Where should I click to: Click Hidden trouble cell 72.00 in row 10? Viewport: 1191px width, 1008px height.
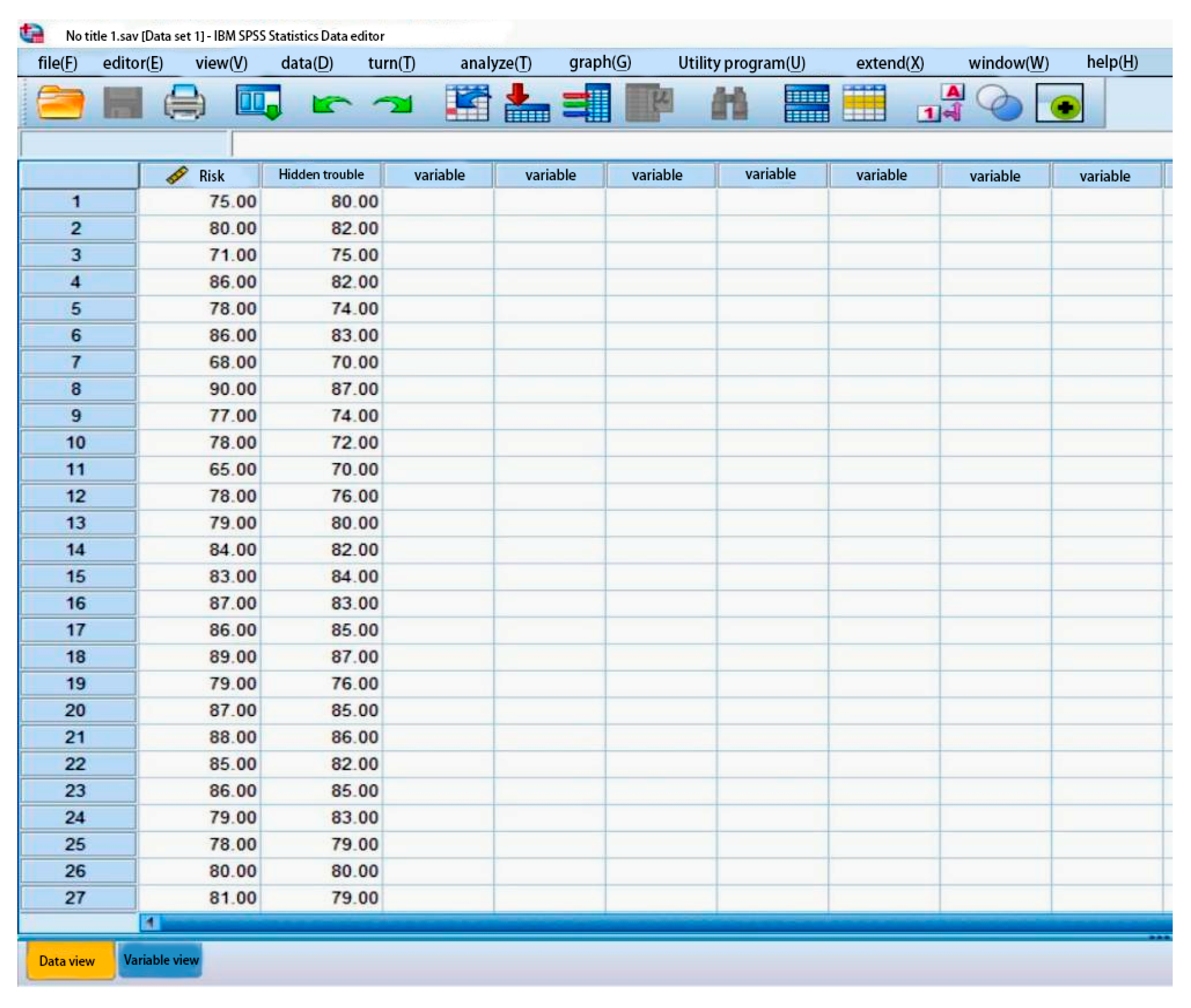click(x=322, y=442)
